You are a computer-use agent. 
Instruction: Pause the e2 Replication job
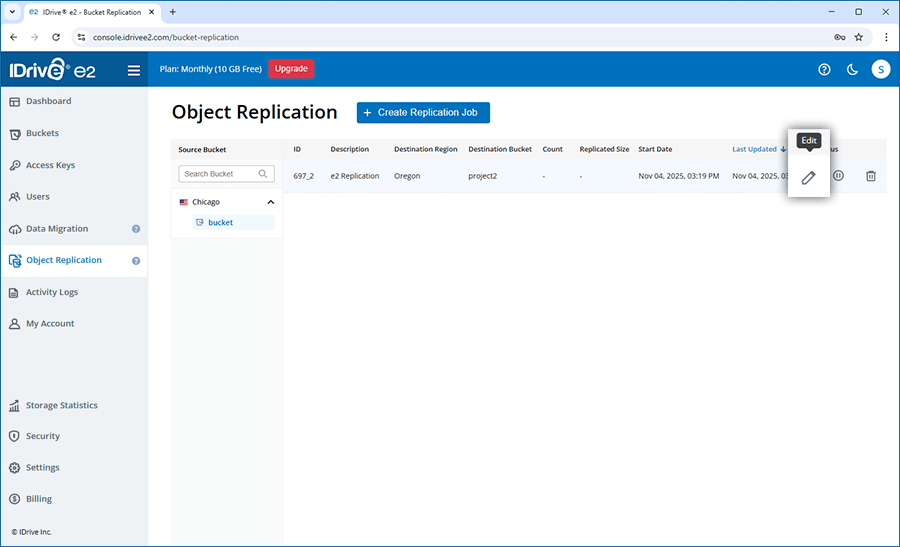[838, 176]
